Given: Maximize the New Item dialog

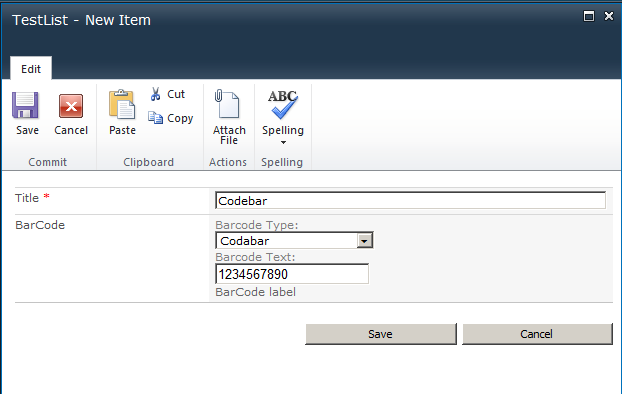Looking at the screenshot, I should point(589,16).
